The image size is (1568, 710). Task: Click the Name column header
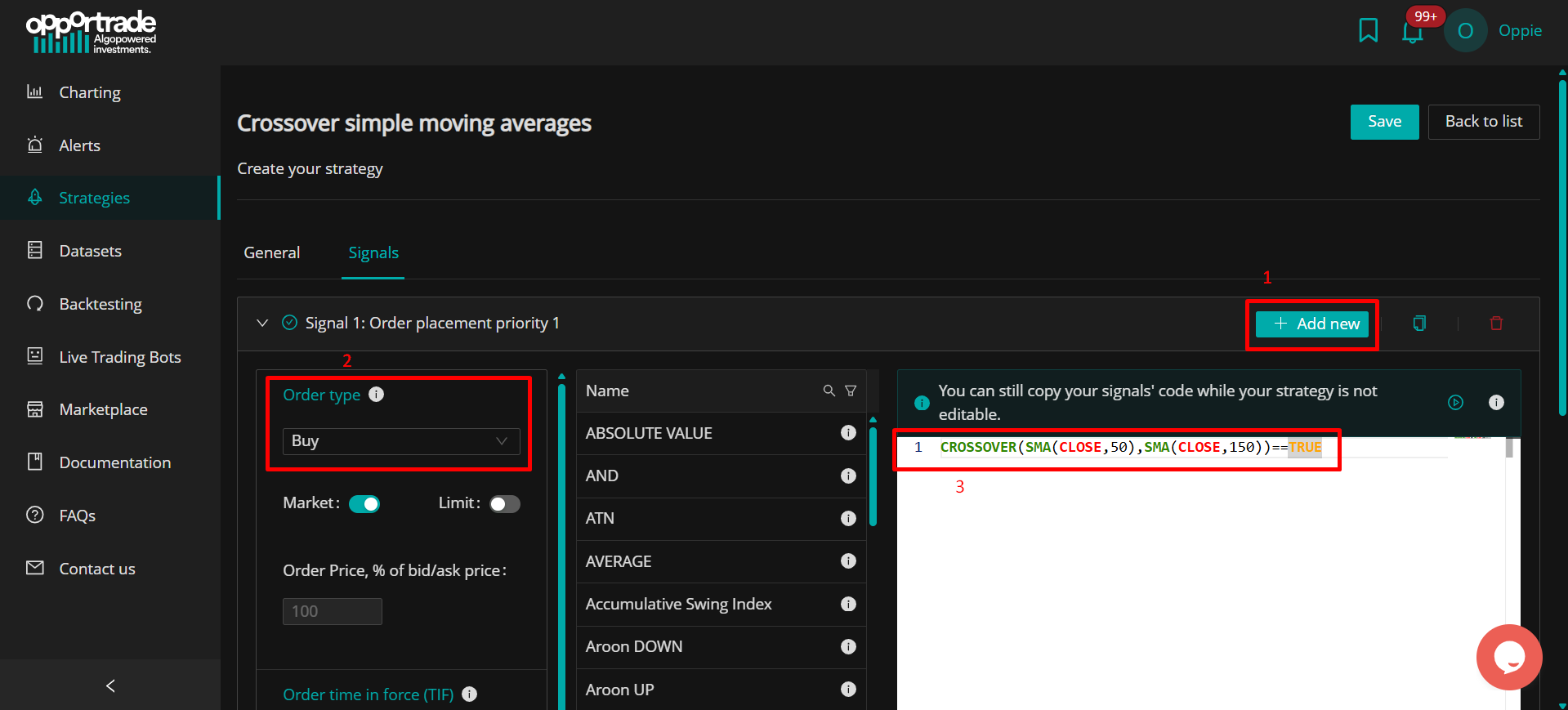tap(607, 391)
